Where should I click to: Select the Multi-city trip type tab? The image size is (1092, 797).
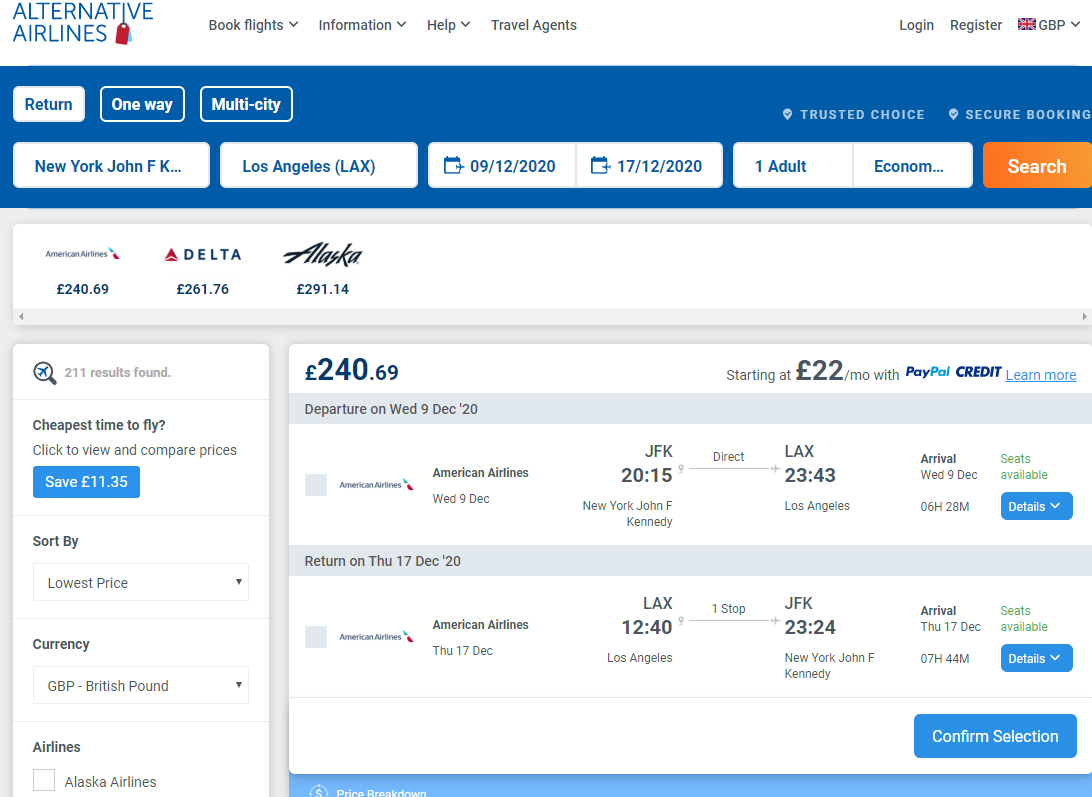(246, 105)
